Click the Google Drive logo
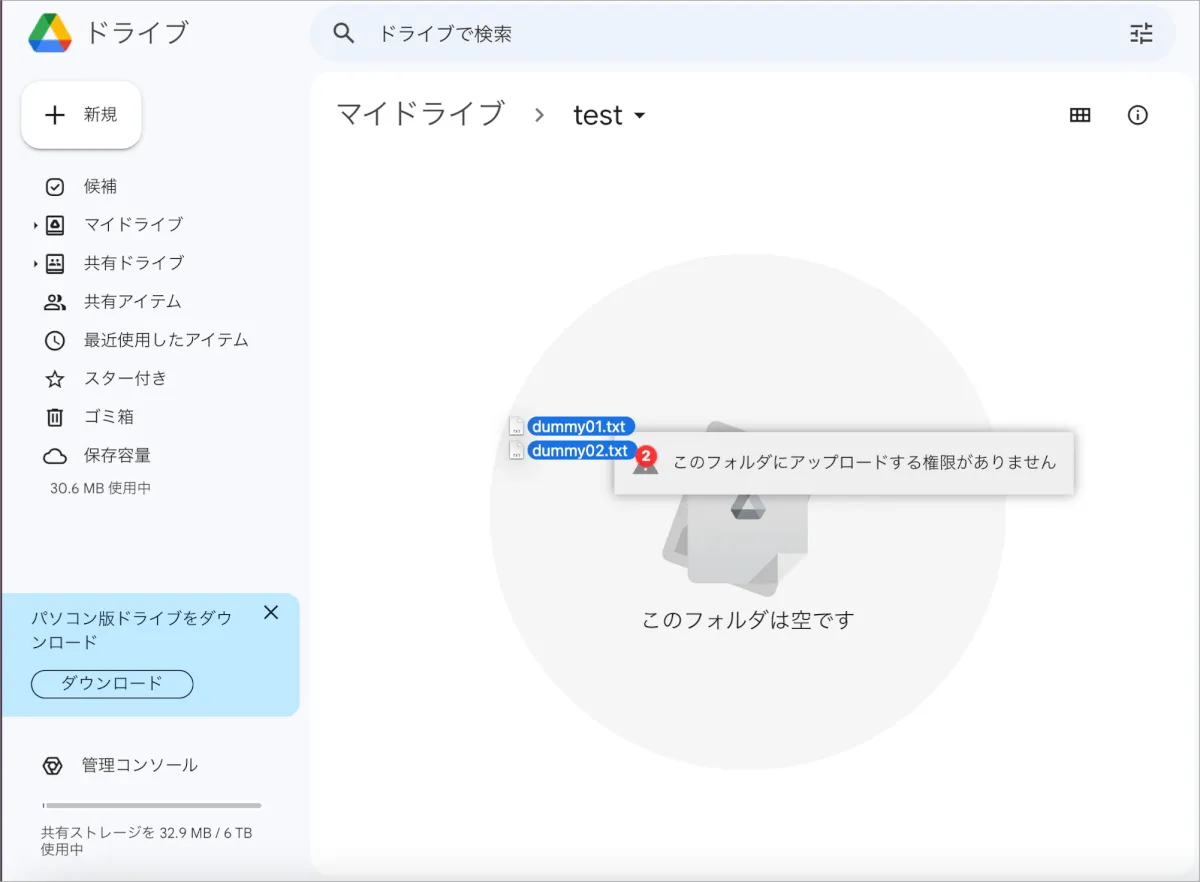The image size is (1200, 882). tap(49, 33)
